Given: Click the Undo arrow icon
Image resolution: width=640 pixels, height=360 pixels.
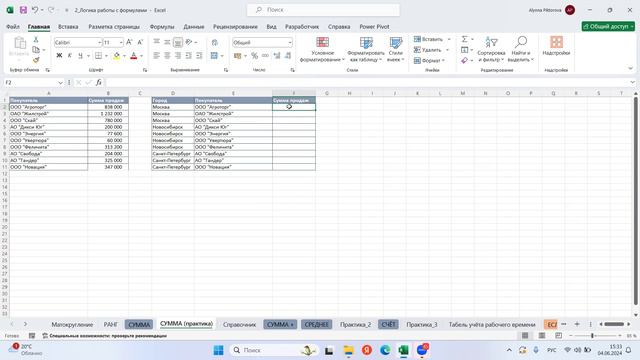Looking at the screenshot, I should [x=35, y=10].
